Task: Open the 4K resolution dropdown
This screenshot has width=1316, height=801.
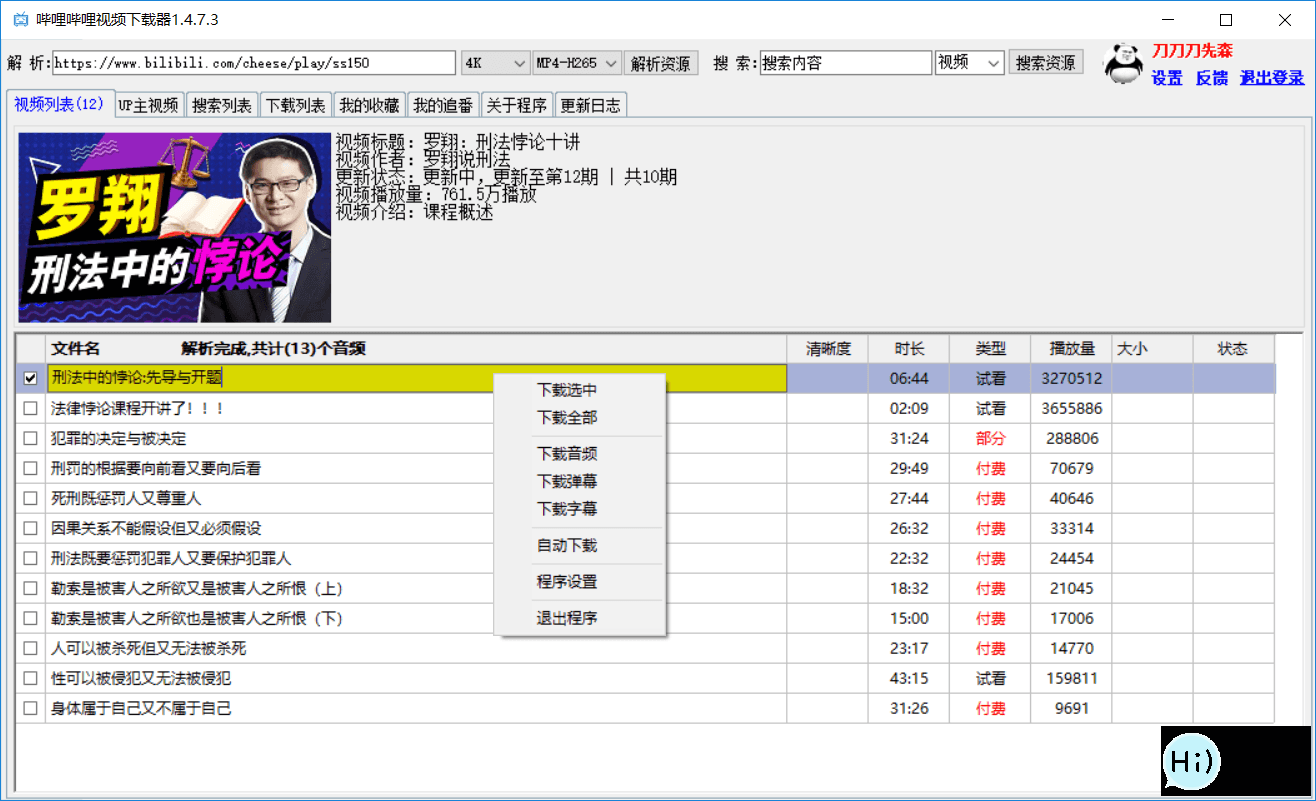Action: pyautogui.click(x=495, y=63)
